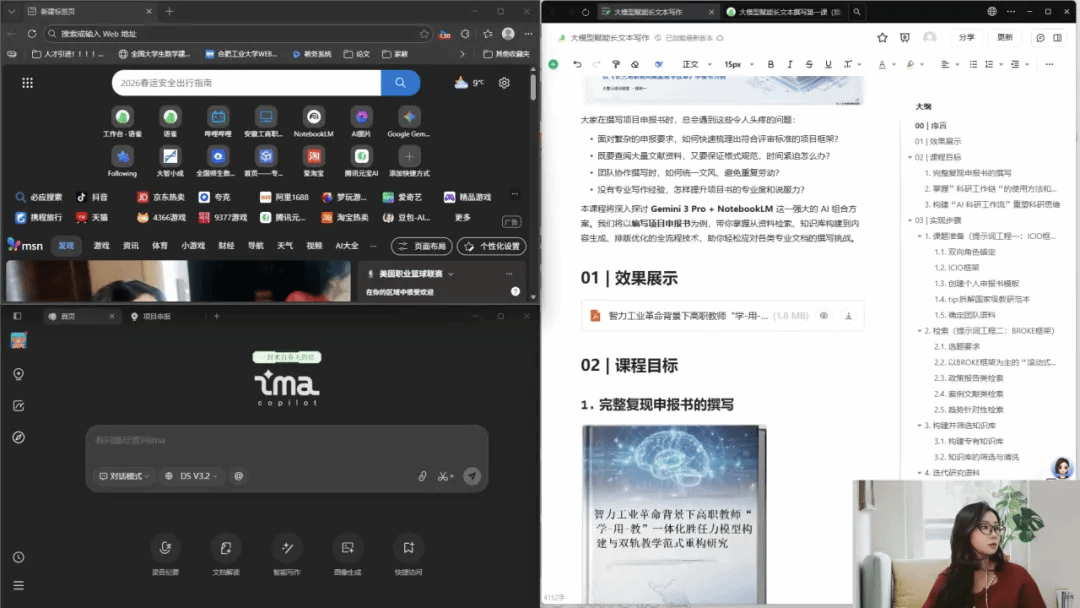Image resolution: width=1080 pixels, height=608 pixels.
Task: Click the NotebookLM shortcut tile
Action: pos(313,118)
